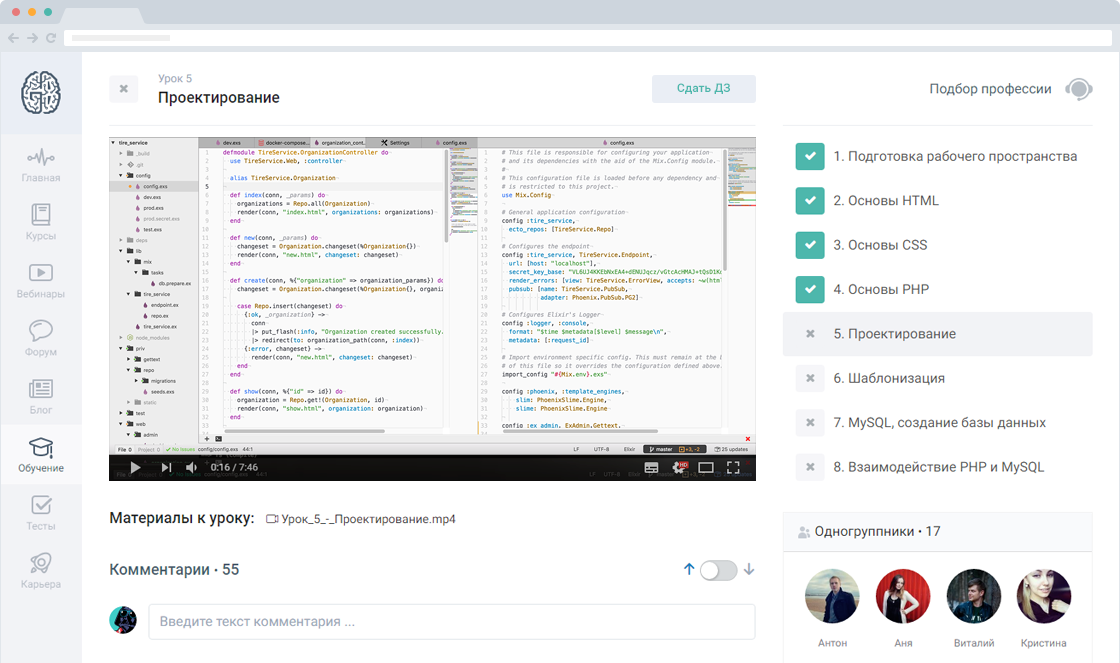Open Вебинары from the sidebar

(x=41, y=273)
